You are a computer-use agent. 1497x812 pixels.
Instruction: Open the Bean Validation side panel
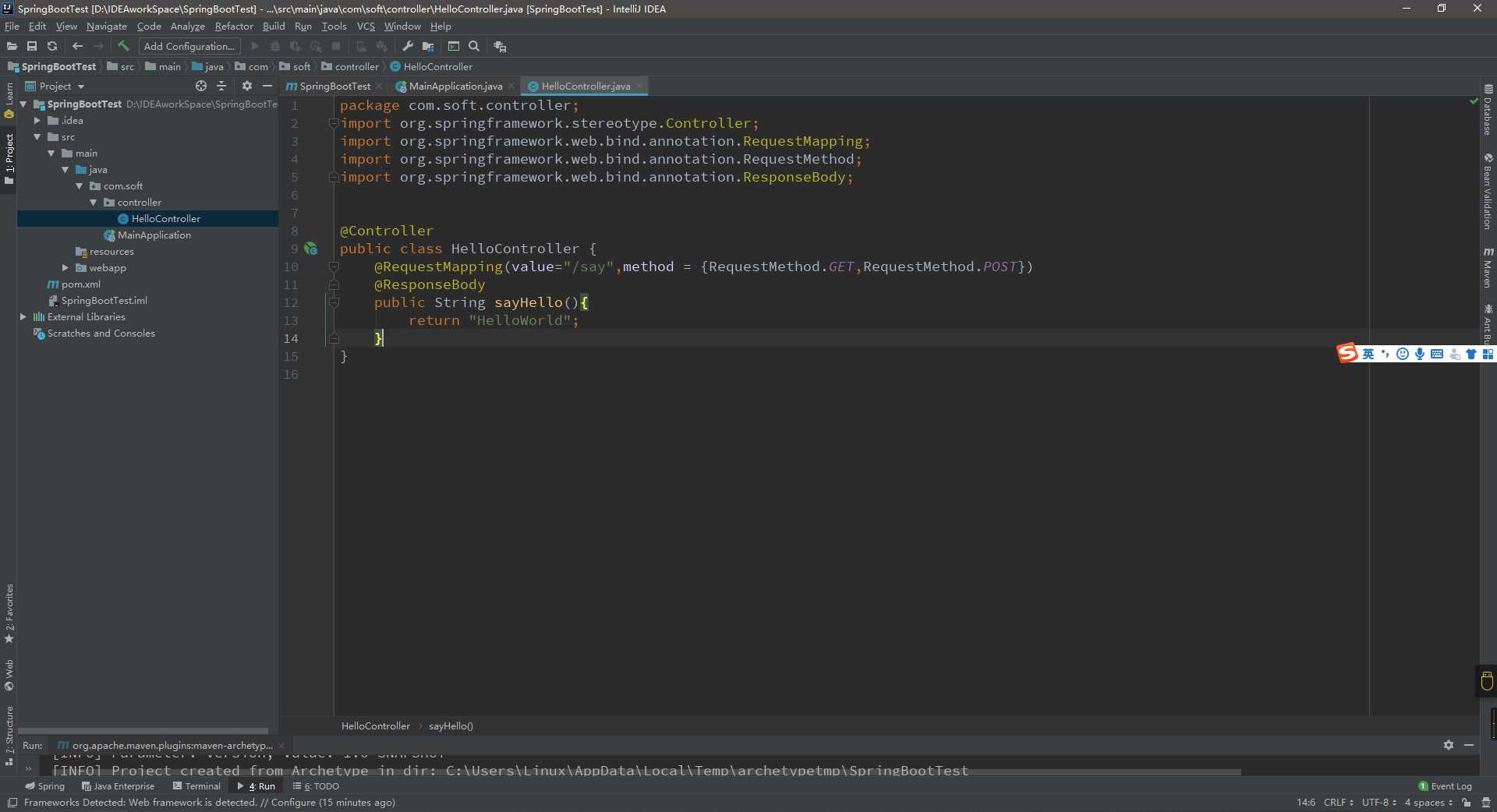pos(1488,192)
